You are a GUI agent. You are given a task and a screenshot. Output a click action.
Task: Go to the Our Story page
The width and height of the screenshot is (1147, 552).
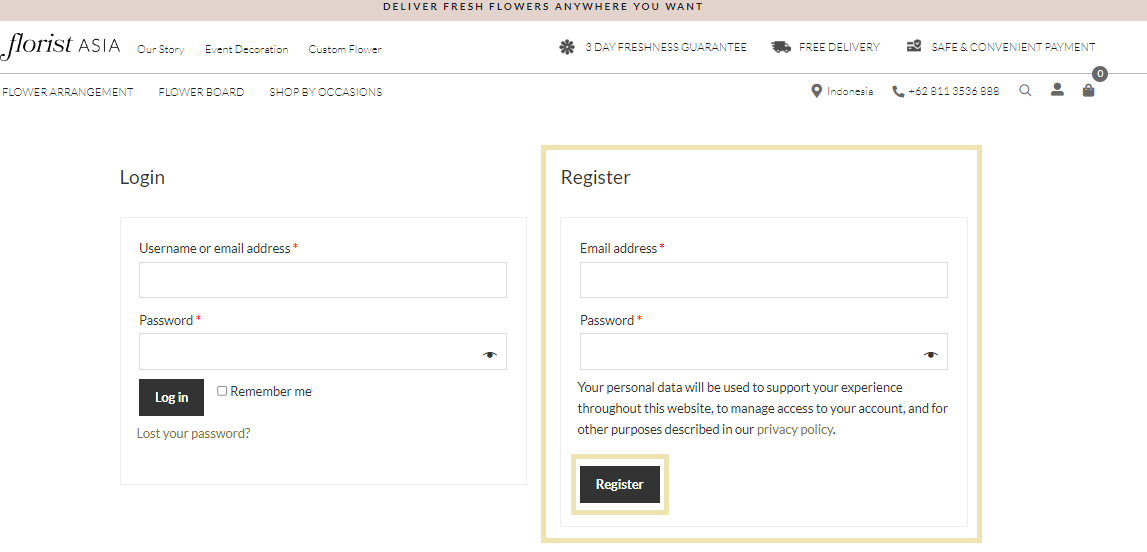[161, 49]
